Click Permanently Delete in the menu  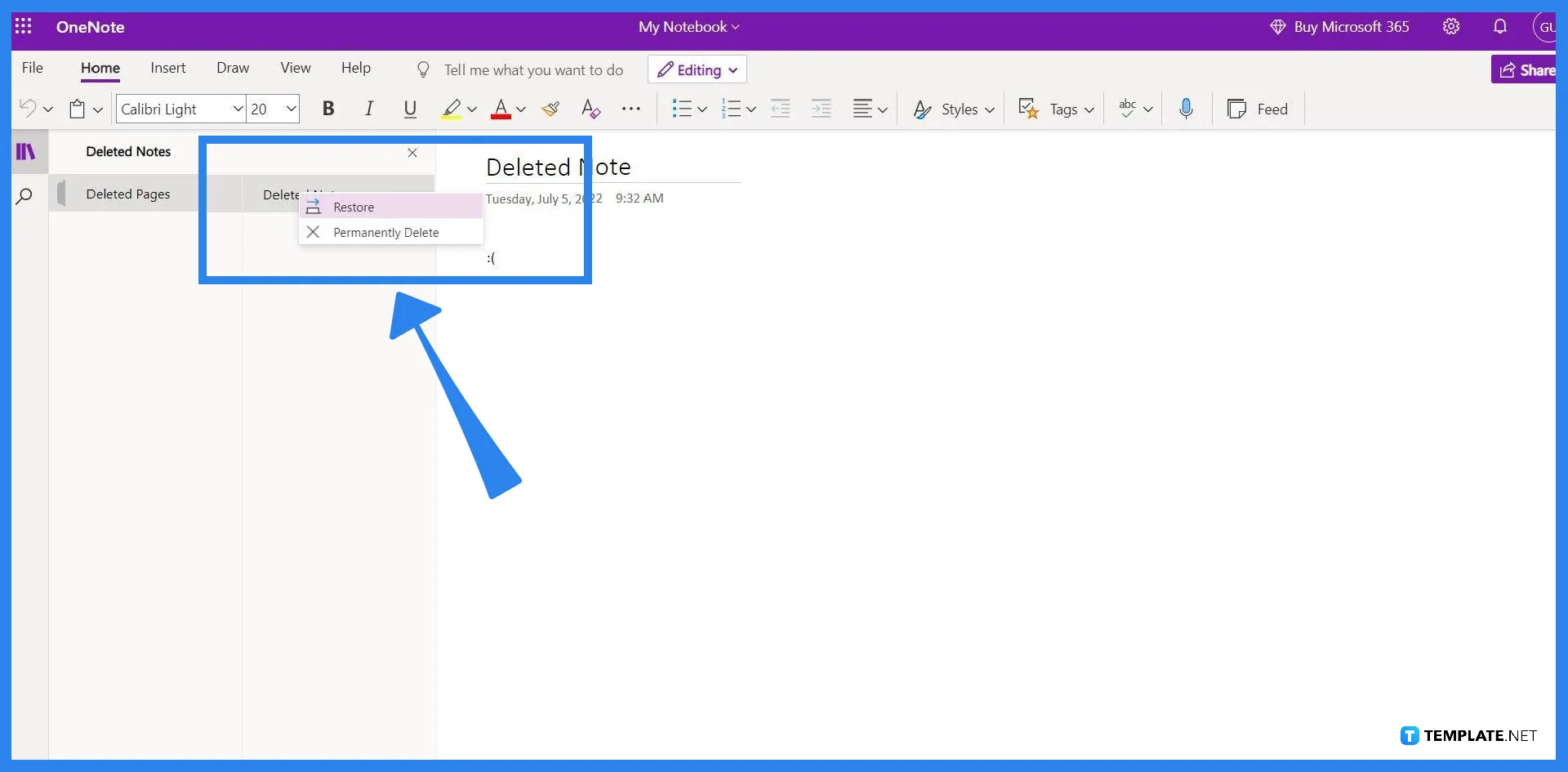[x=385, y=232]
